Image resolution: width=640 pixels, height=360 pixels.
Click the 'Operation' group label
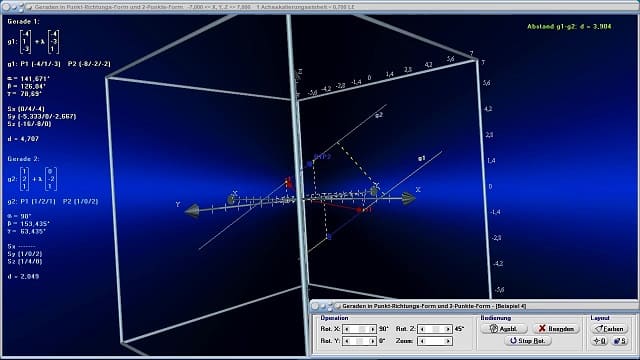click(x=334, y=318)
